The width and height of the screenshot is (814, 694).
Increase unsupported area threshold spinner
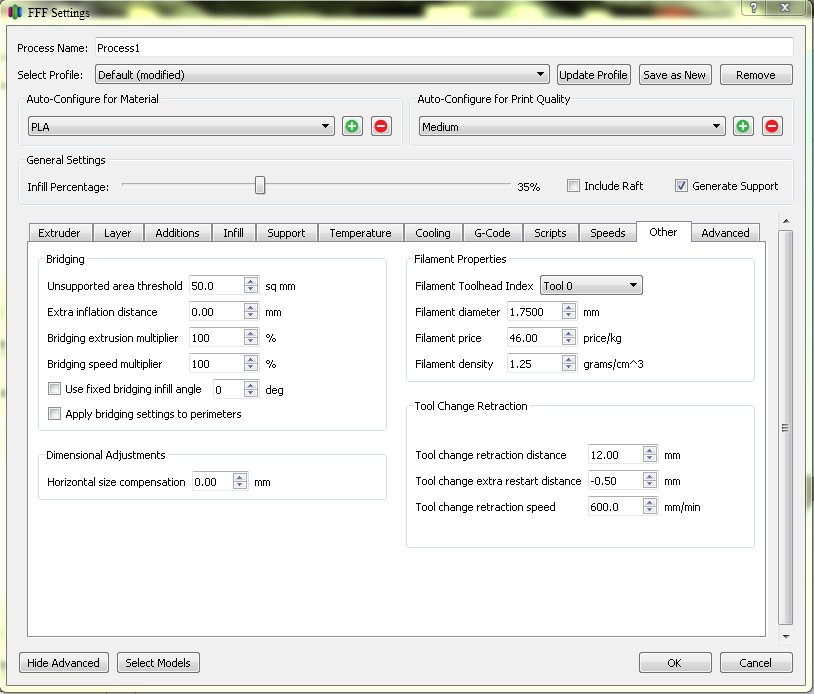(x=251, y=281)
